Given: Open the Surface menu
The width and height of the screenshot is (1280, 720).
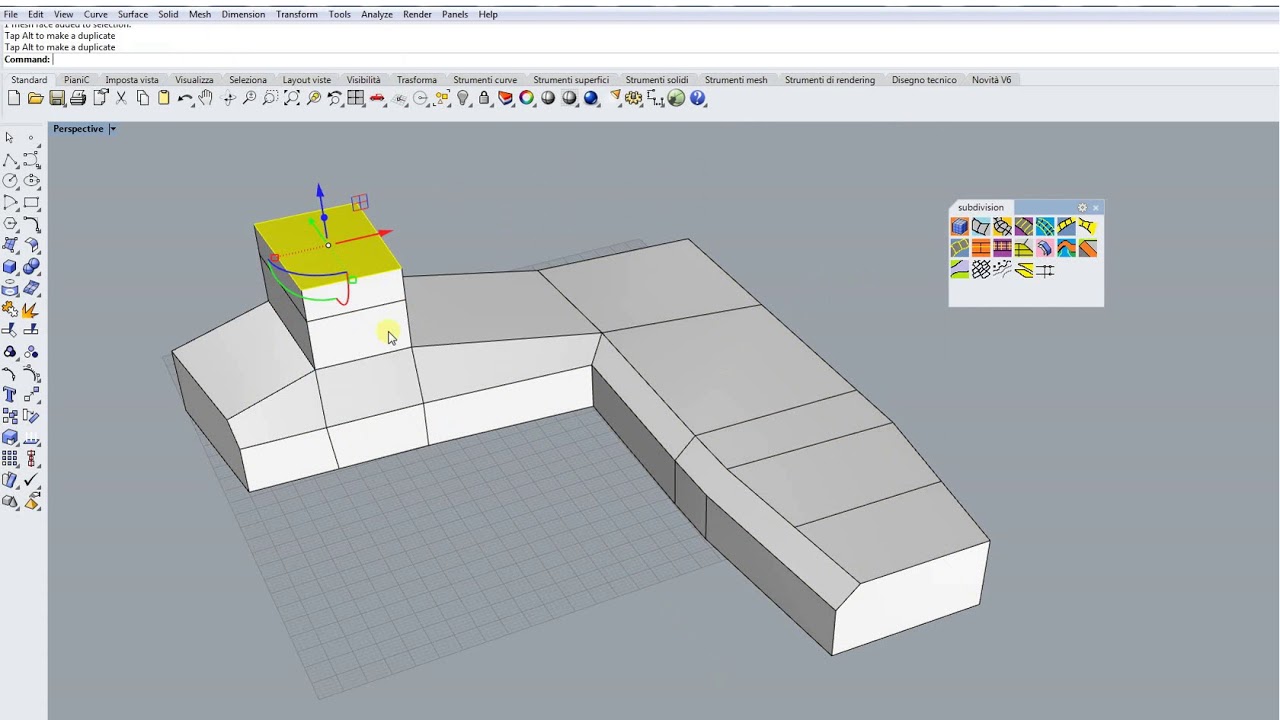Looking at the screenshot, I should pos(133,14).
